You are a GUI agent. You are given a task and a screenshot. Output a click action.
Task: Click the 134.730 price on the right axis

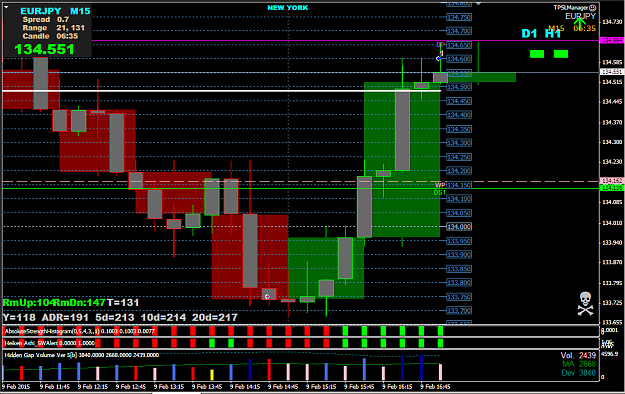(612, 22)
